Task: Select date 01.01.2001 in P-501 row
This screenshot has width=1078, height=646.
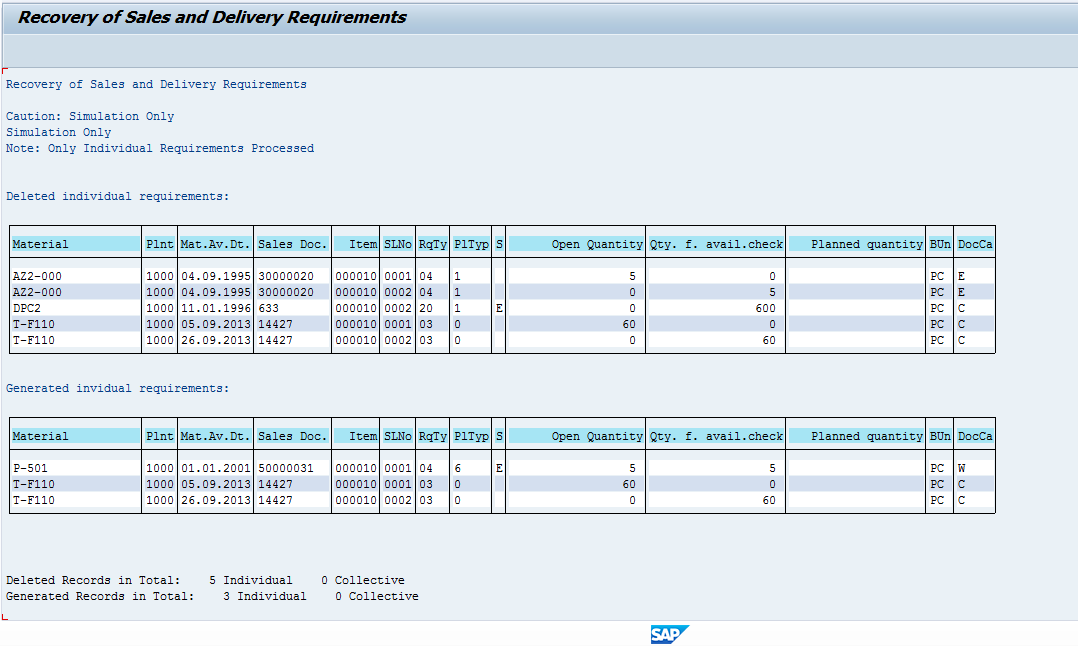Action: (215, 468)
